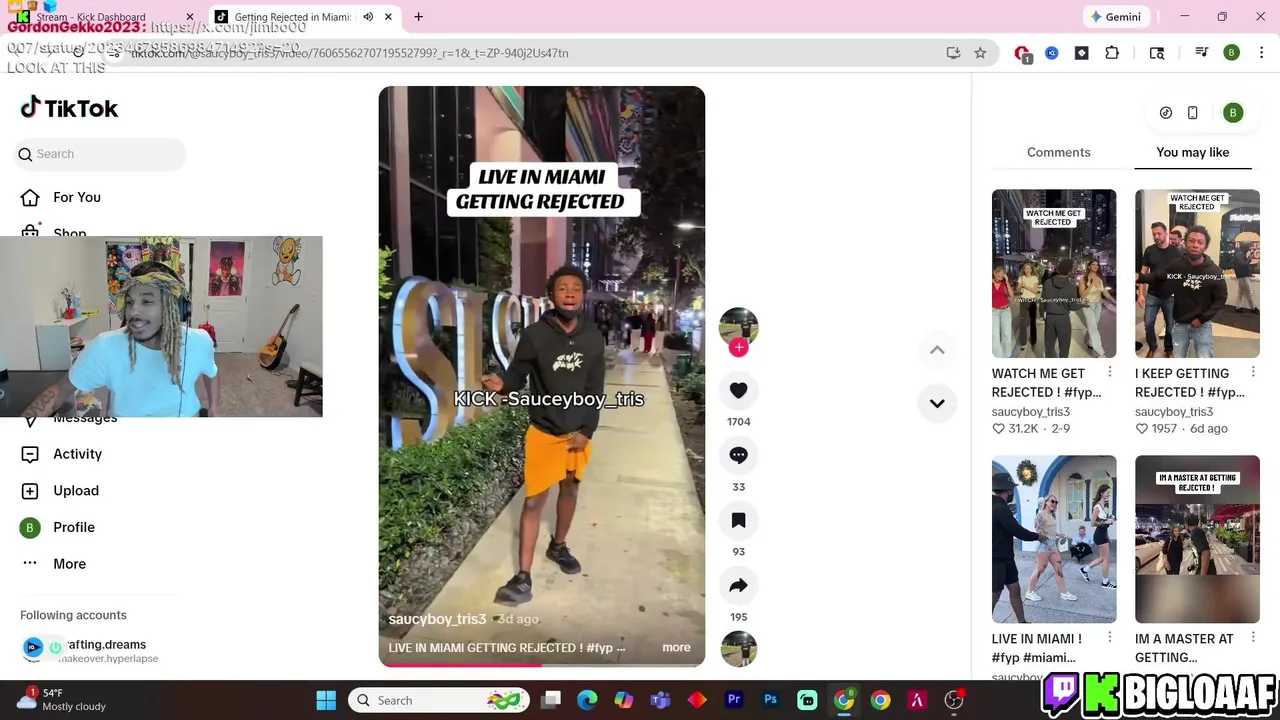Open Premiere Pro from the taskbar

click(734, 700)
